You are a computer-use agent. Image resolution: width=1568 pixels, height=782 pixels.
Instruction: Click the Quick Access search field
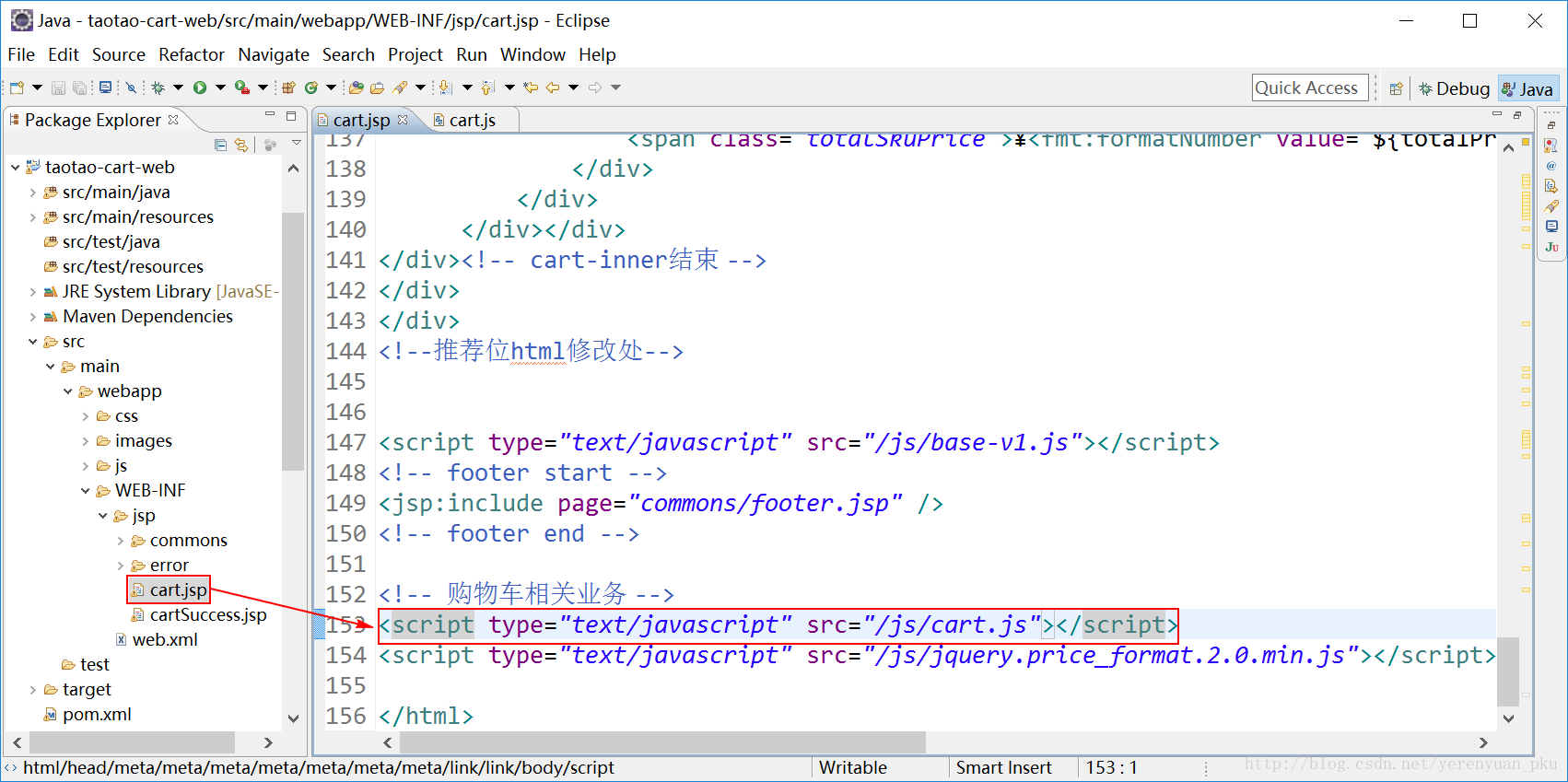[1309, 88]
